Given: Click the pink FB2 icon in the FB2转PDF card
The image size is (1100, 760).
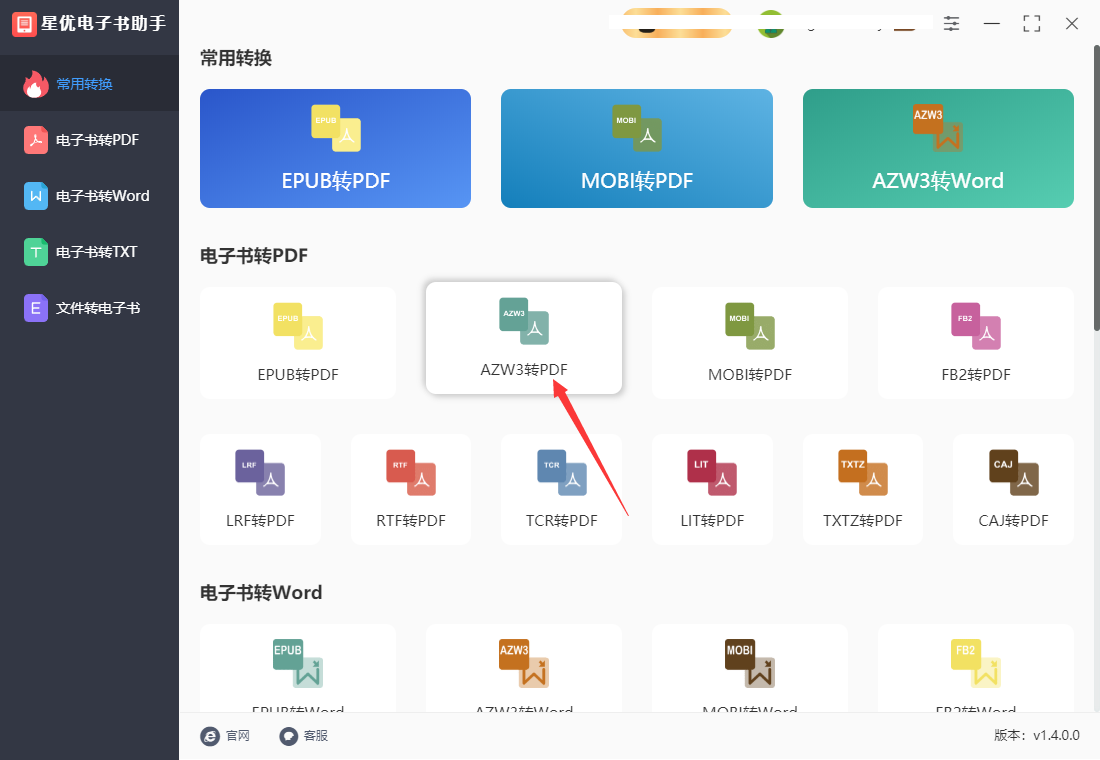Looking at the screenshot, I should (976, 326).
